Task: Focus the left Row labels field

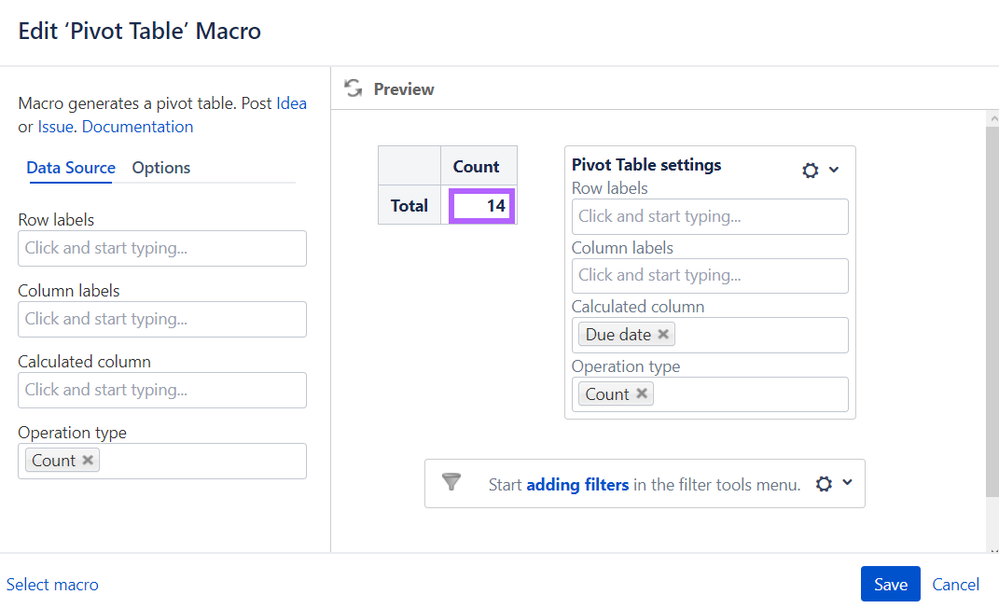Action: [x=162, y=248]
